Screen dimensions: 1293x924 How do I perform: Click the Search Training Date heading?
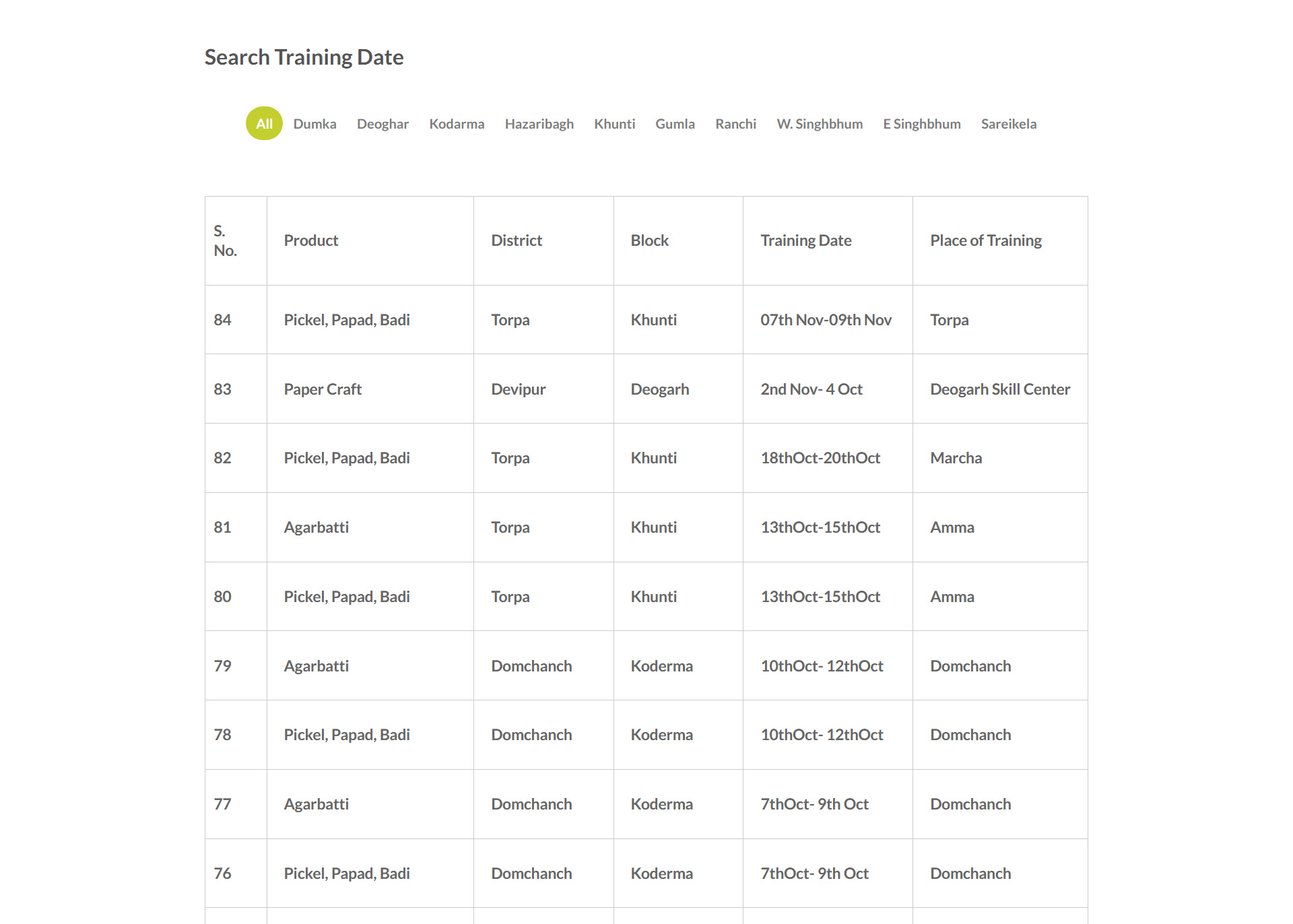coord(304,57)
